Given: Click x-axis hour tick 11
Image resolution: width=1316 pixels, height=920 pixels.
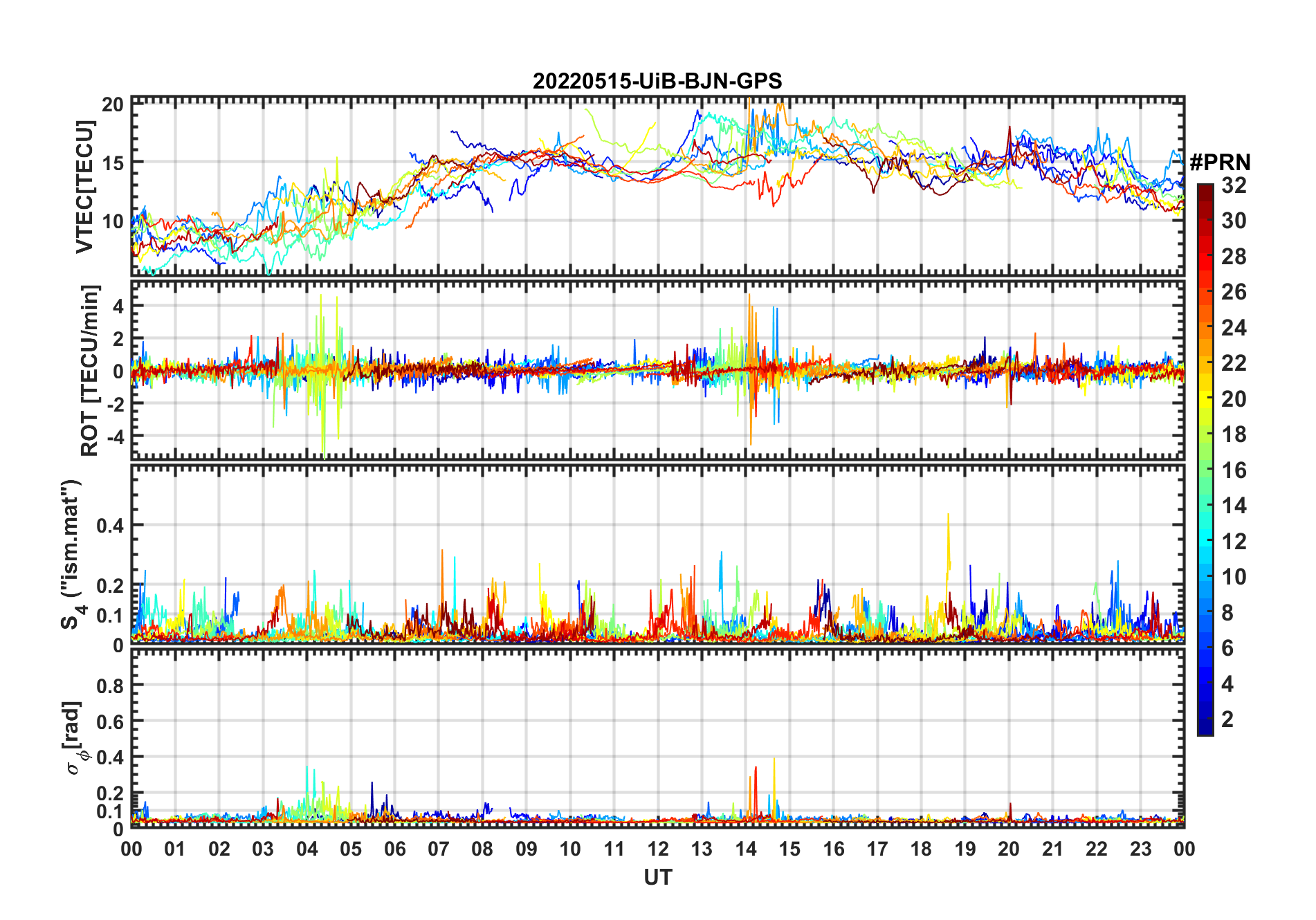Looking at the screenshot, I should click(x=614, y=849).
